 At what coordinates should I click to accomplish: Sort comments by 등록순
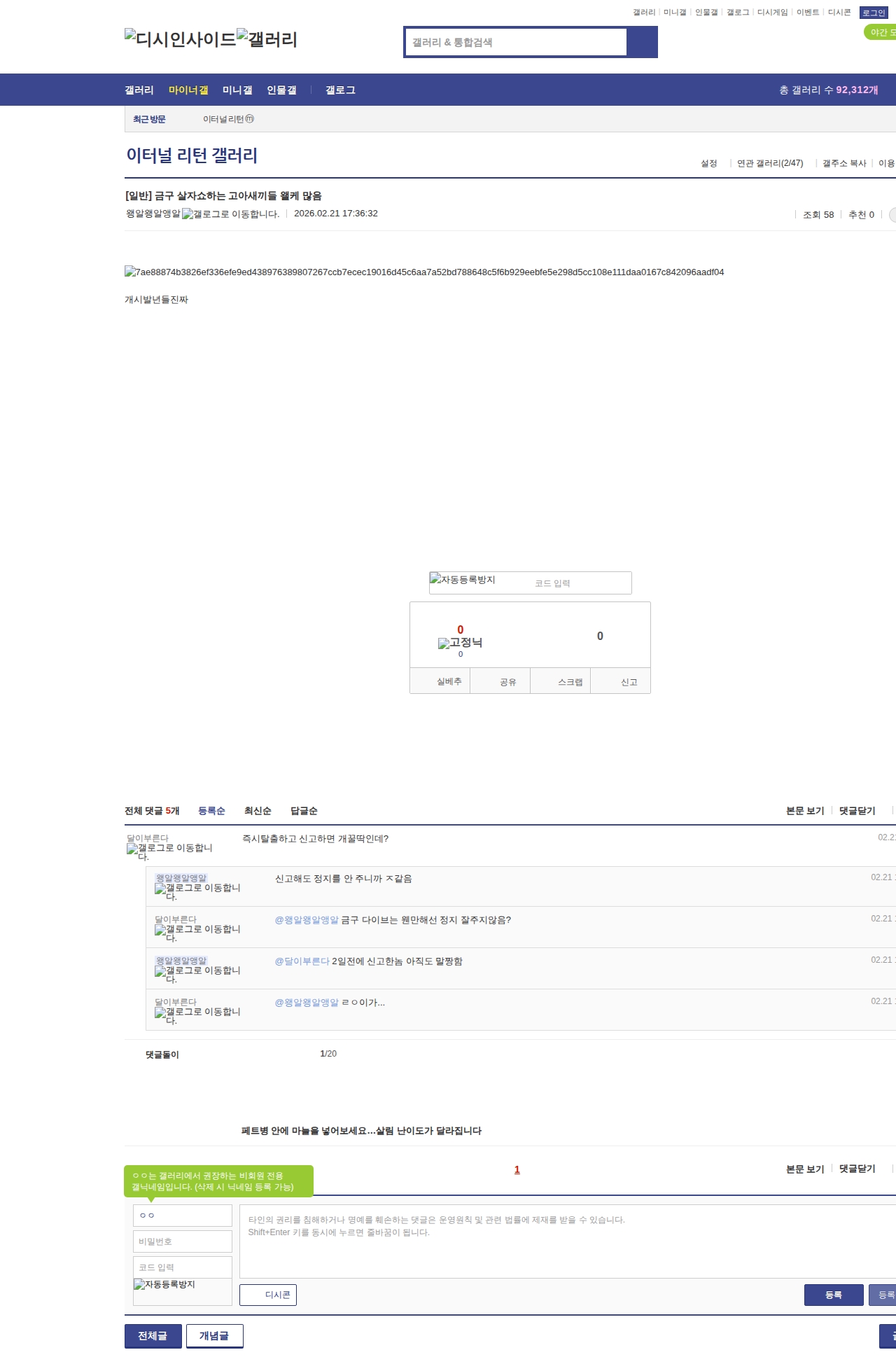pos(211,811)
